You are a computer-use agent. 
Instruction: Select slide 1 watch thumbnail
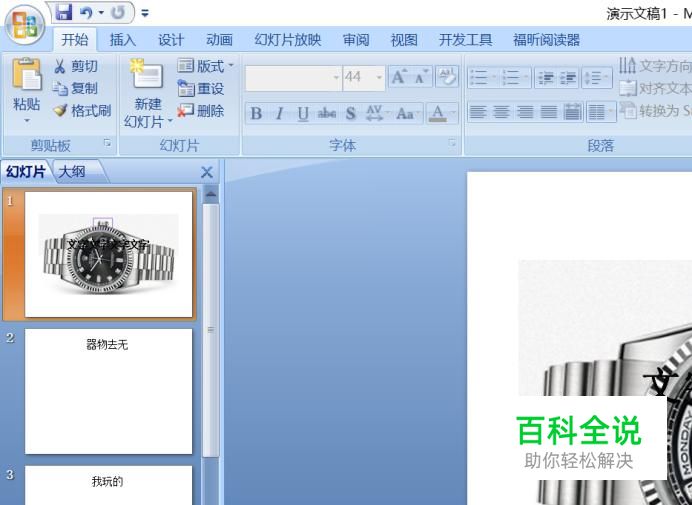tap(109, 254)
